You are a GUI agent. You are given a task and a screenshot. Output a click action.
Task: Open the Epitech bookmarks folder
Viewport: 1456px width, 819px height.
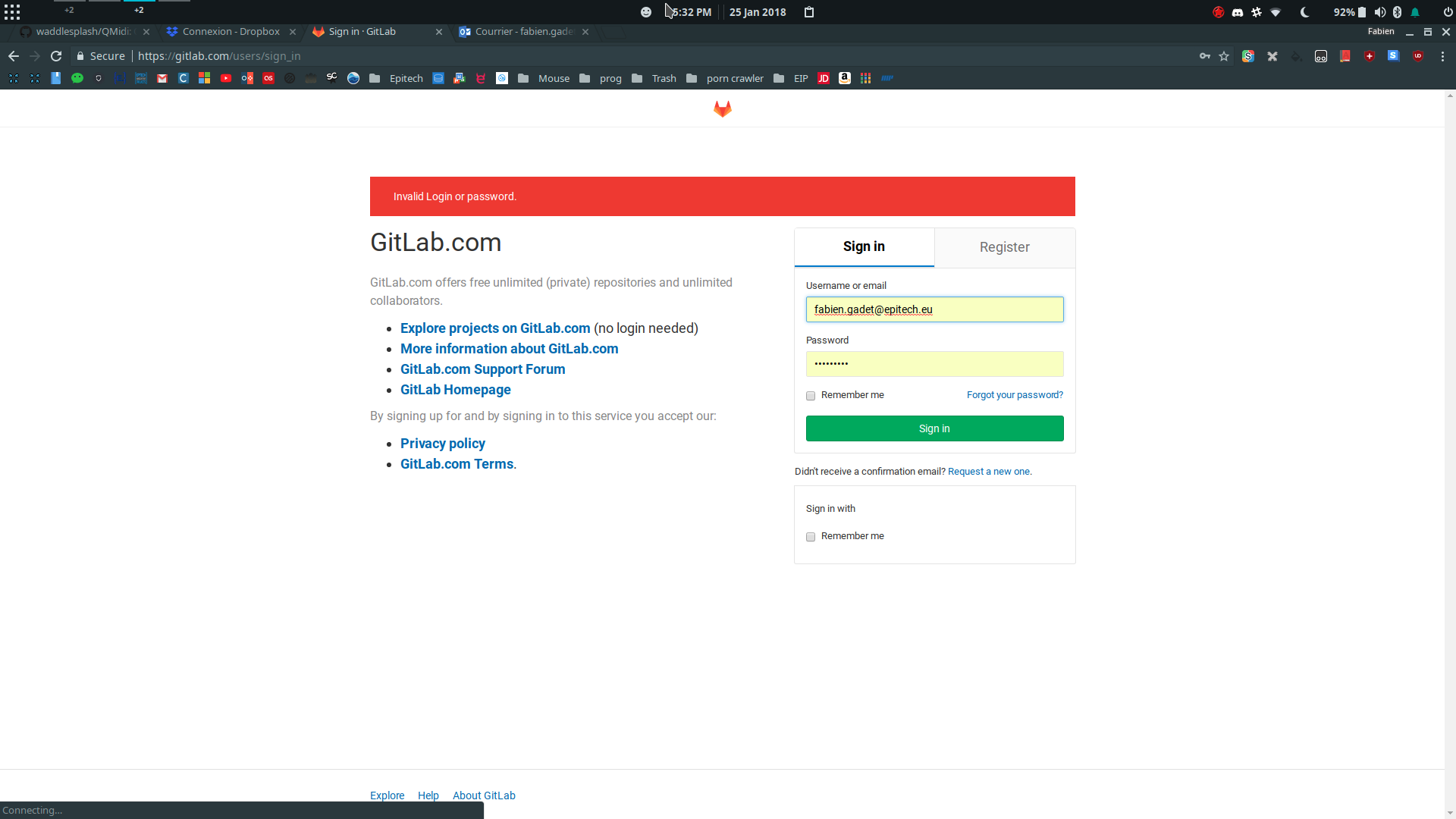397,78
